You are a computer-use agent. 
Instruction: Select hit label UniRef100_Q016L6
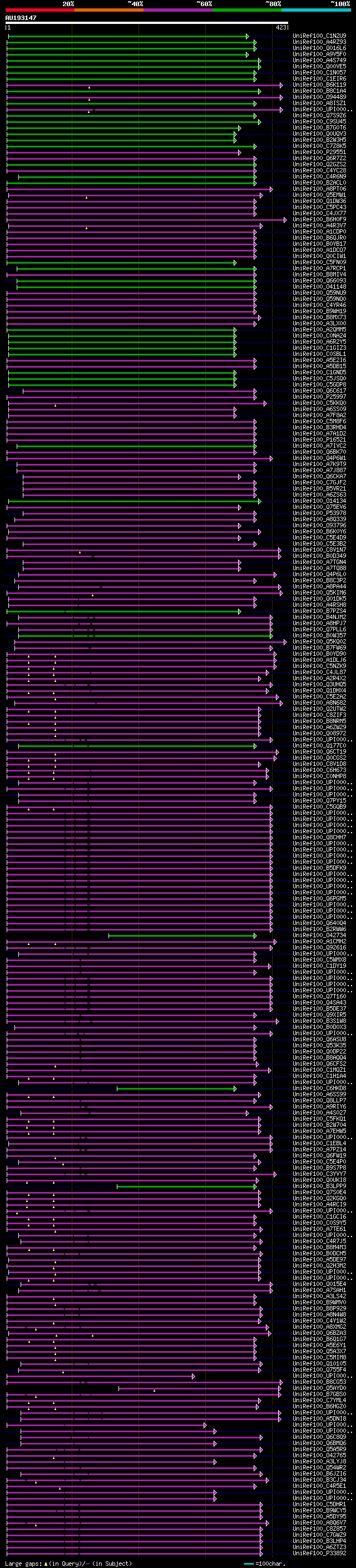[x=319, y=48]
